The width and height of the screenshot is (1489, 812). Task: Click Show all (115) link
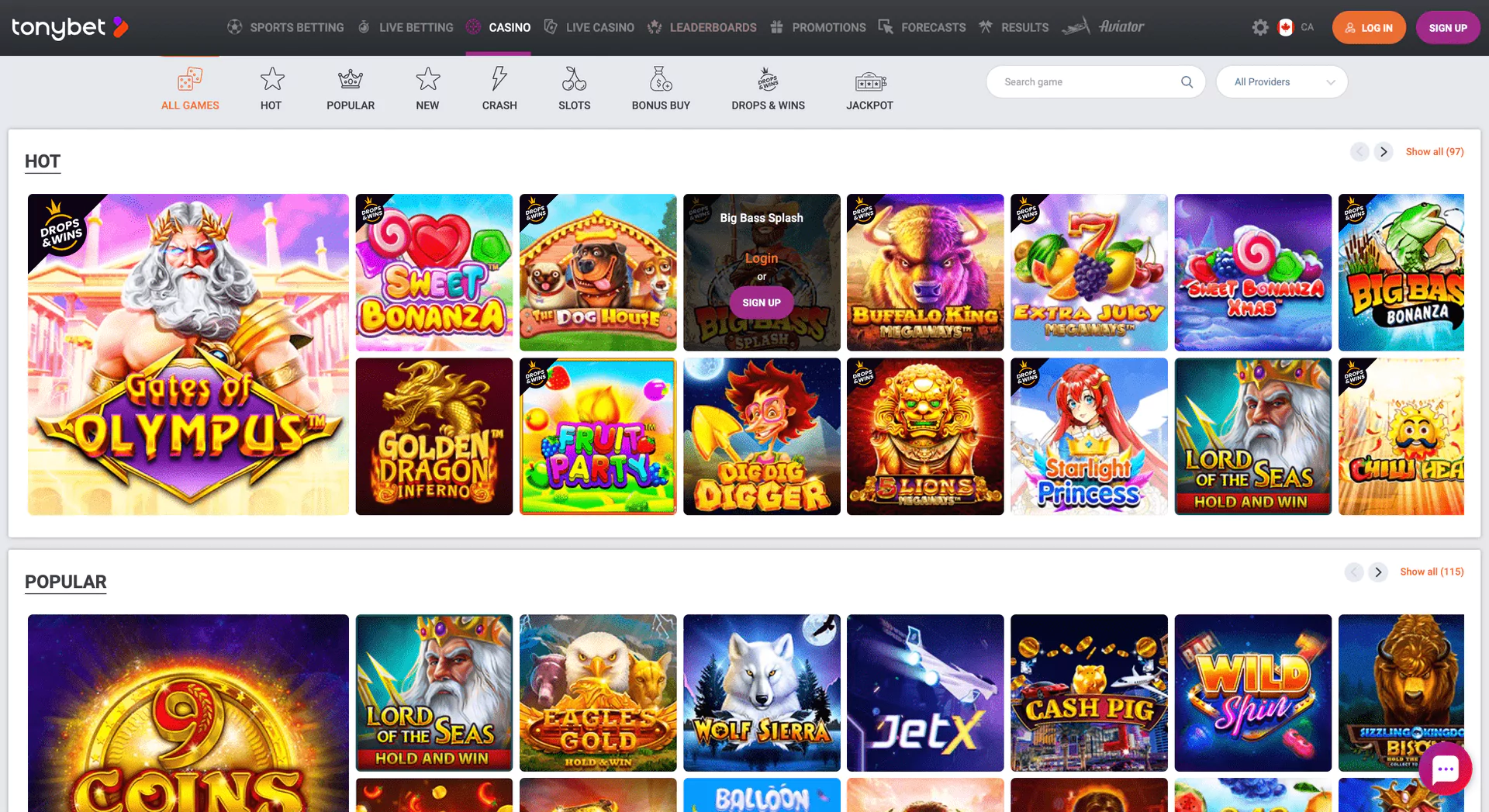click(x=1432, y=572)
